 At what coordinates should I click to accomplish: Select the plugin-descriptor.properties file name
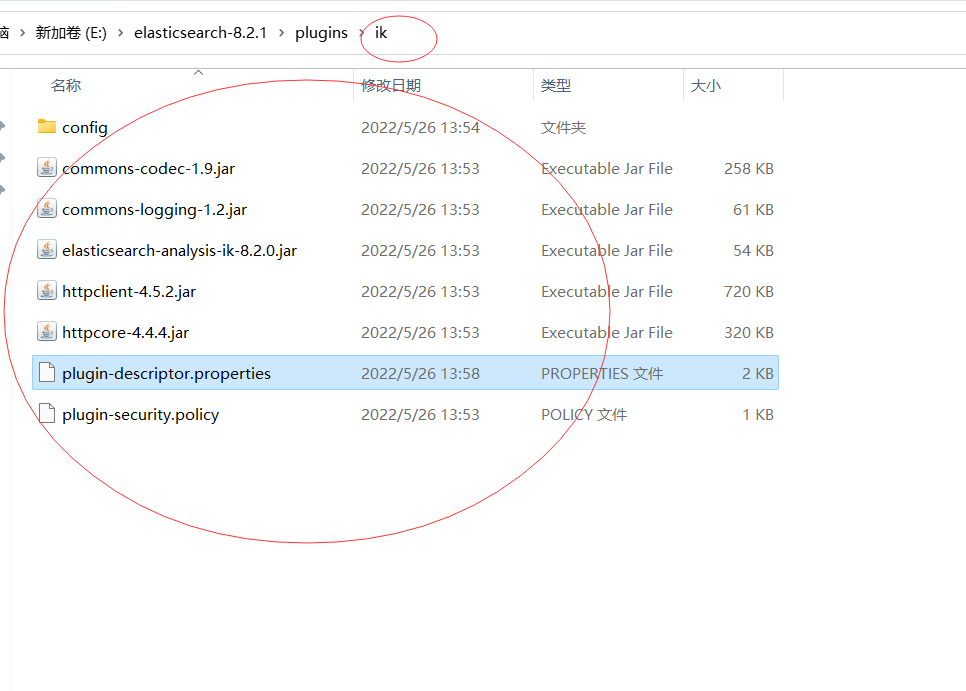(166, 373)
